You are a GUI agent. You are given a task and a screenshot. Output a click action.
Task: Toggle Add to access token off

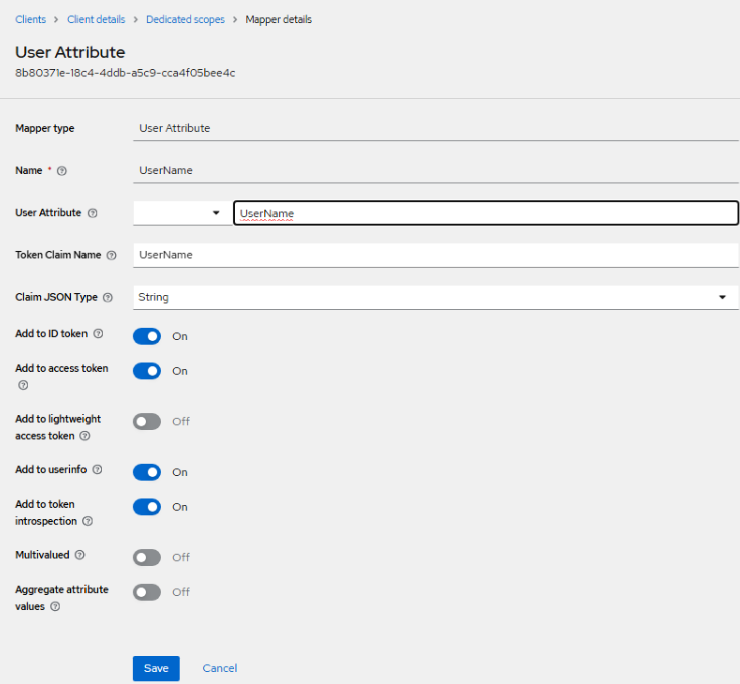(x=147, y=371)
